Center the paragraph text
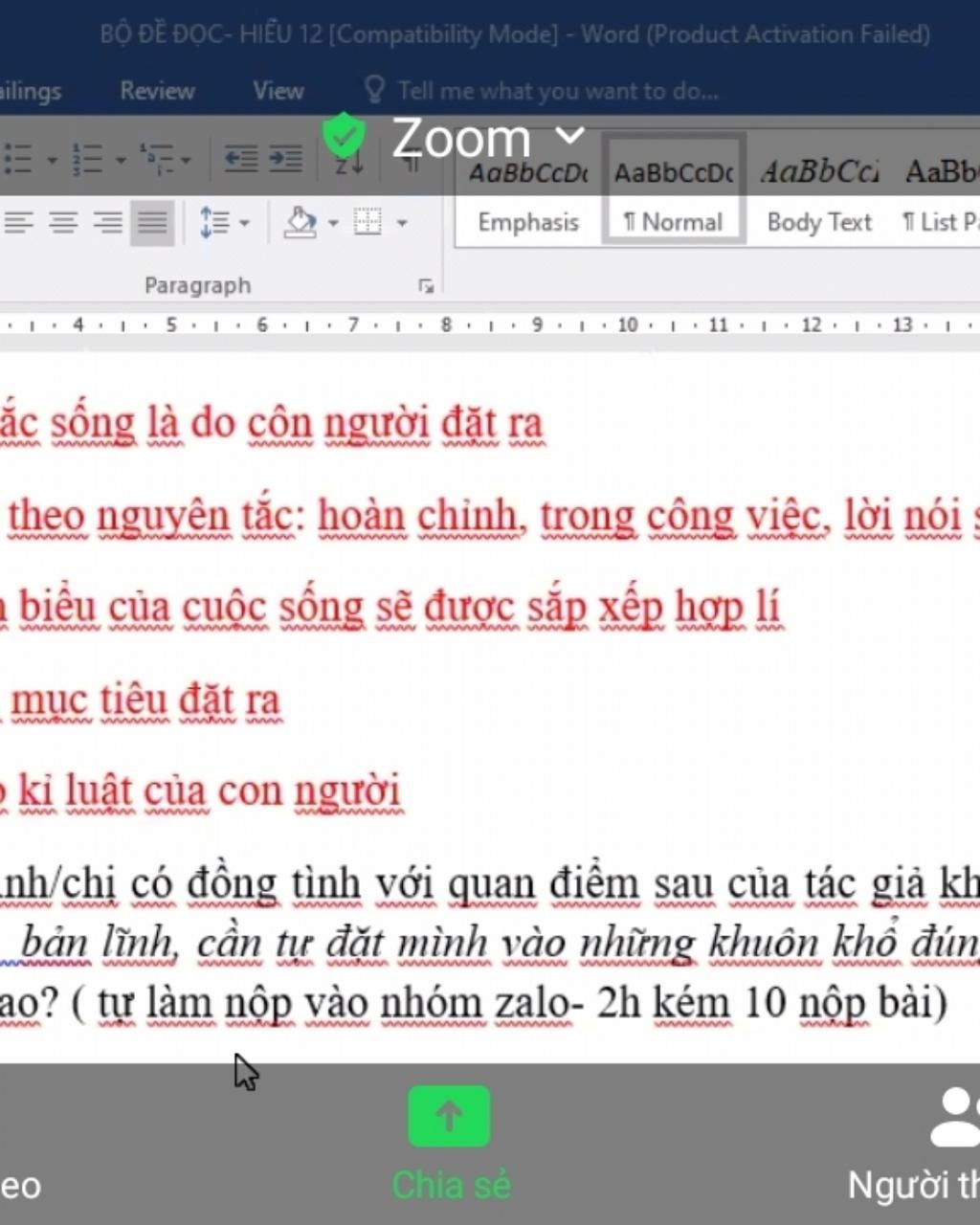 63,223
